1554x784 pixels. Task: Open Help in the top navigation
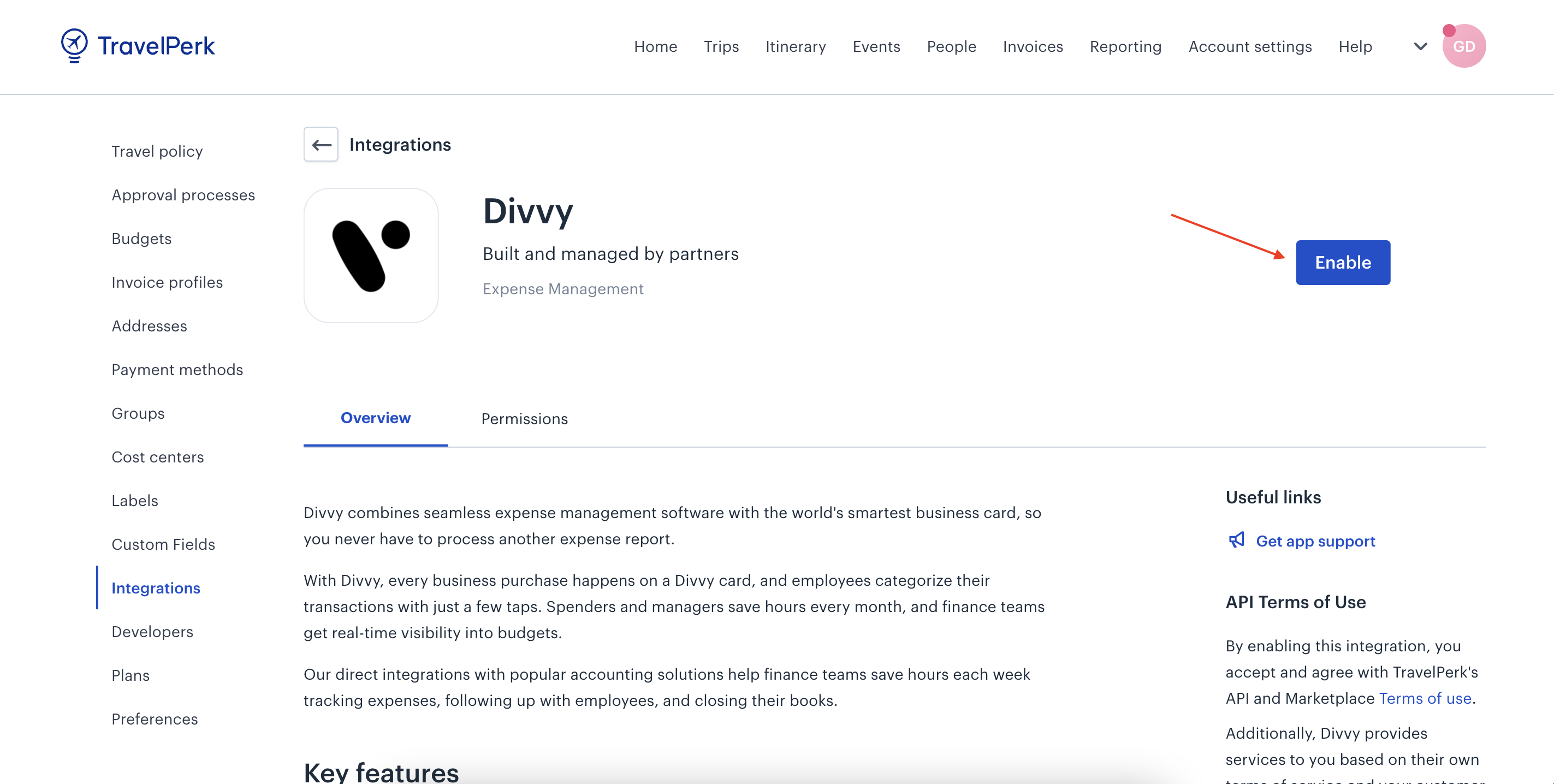[1355, 46]
